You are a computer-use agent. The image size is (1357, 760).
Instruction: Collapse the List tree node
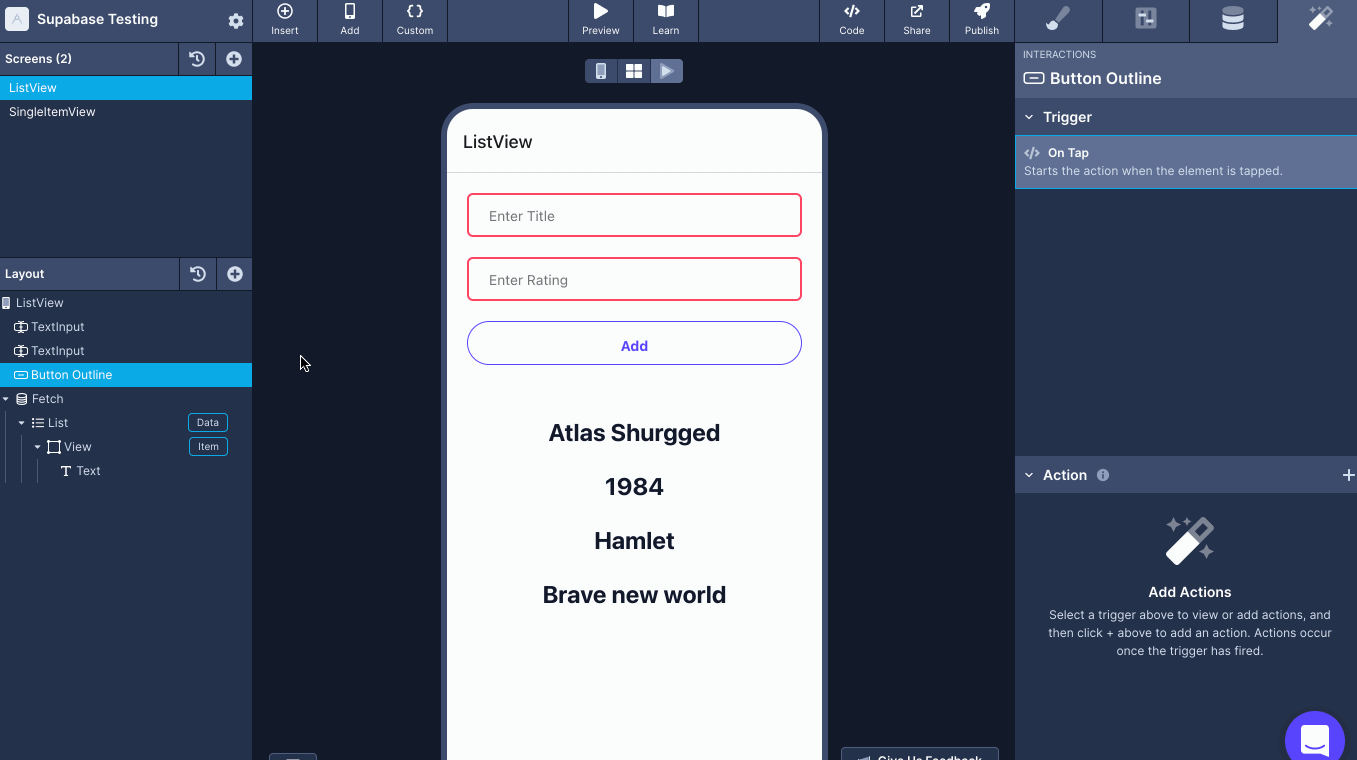coord(21,423)
